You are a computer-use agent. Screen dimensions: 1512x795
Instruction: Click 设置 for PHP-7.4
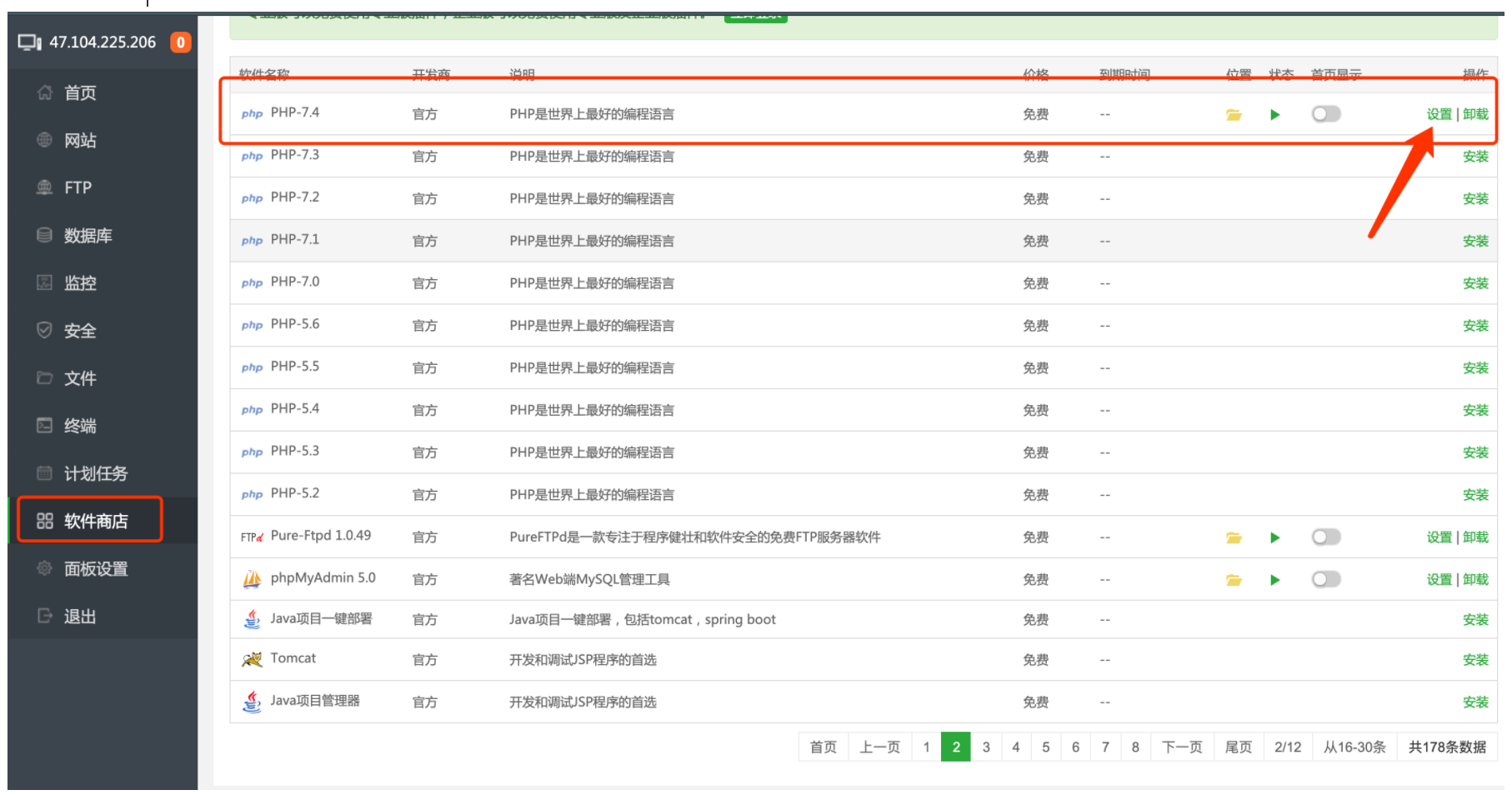[1439, 113]
